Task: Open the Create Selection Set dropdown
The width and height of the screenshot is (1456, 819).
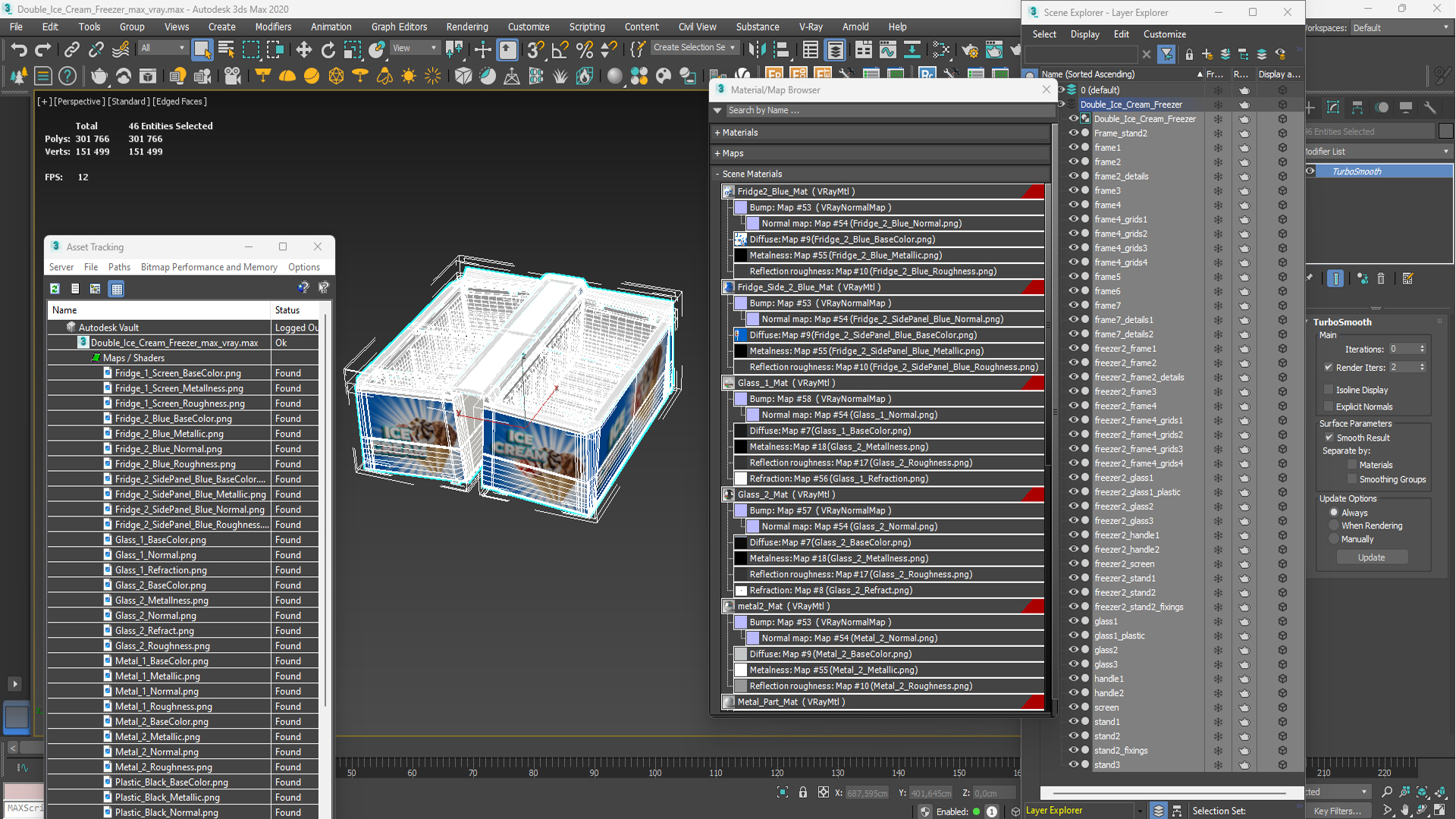Action: click(694, 48)
